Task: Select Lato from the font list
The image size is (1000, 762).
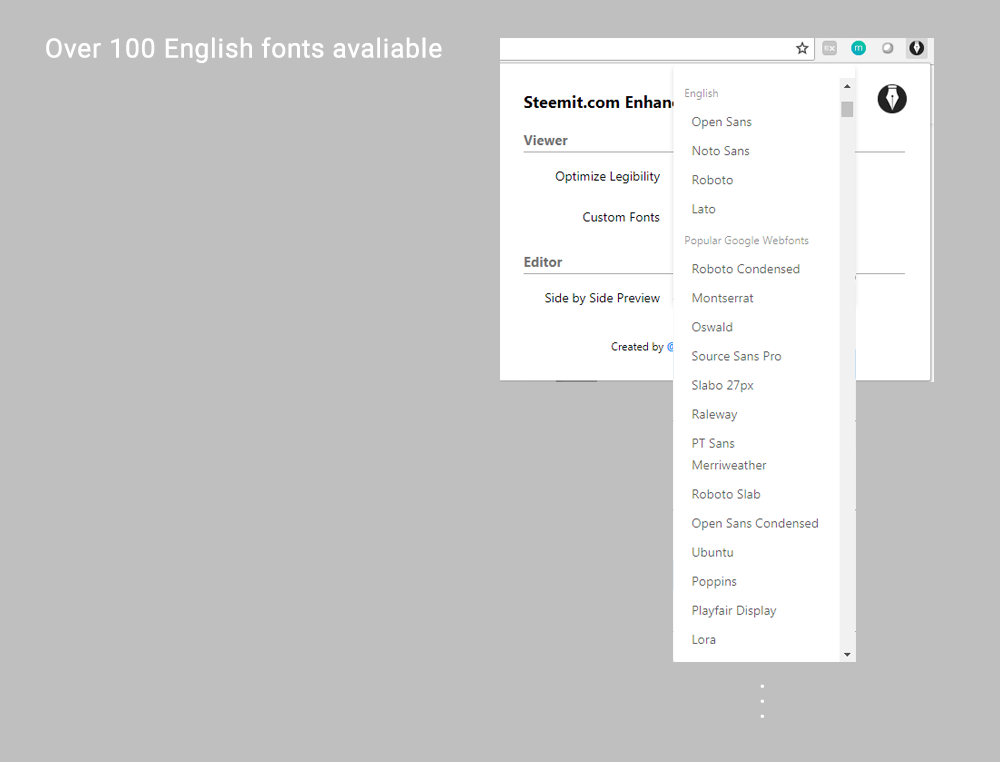Action: [x=703, y=209]
